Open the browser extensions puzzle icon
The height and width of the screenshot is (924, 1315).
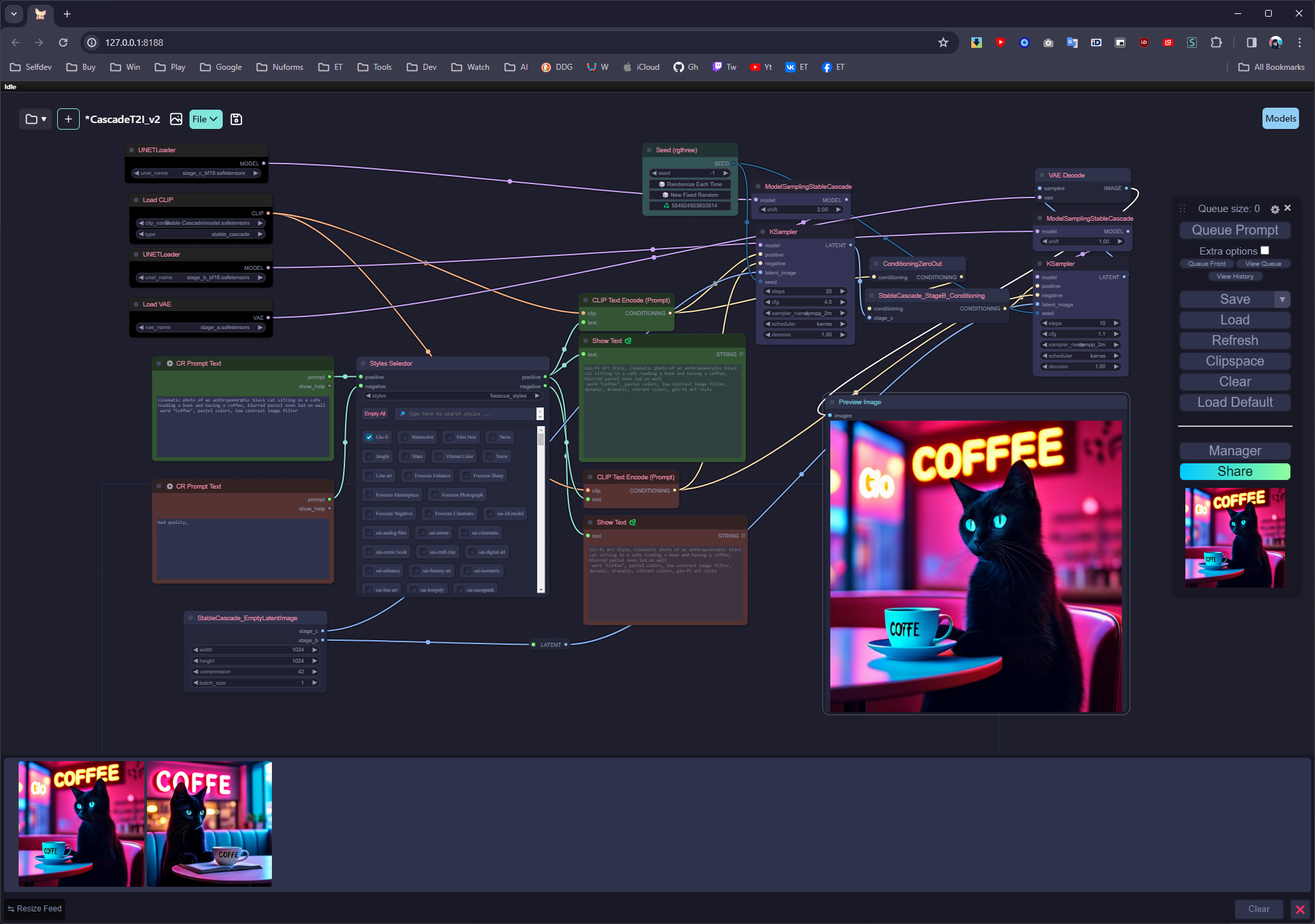(x=1216, y=43)
